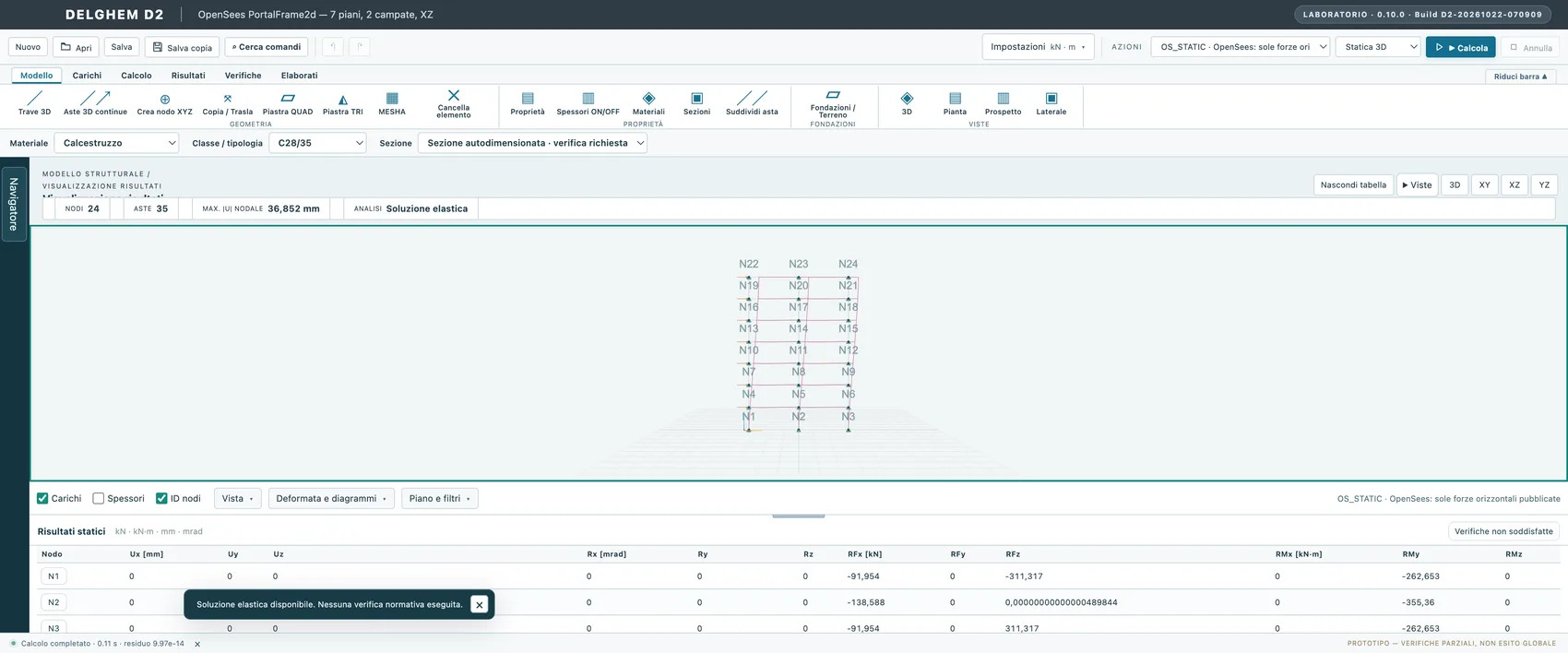The image size is (1568, 653).
Task: Switch to the Modello tab
Action: (x=37, y=76)
